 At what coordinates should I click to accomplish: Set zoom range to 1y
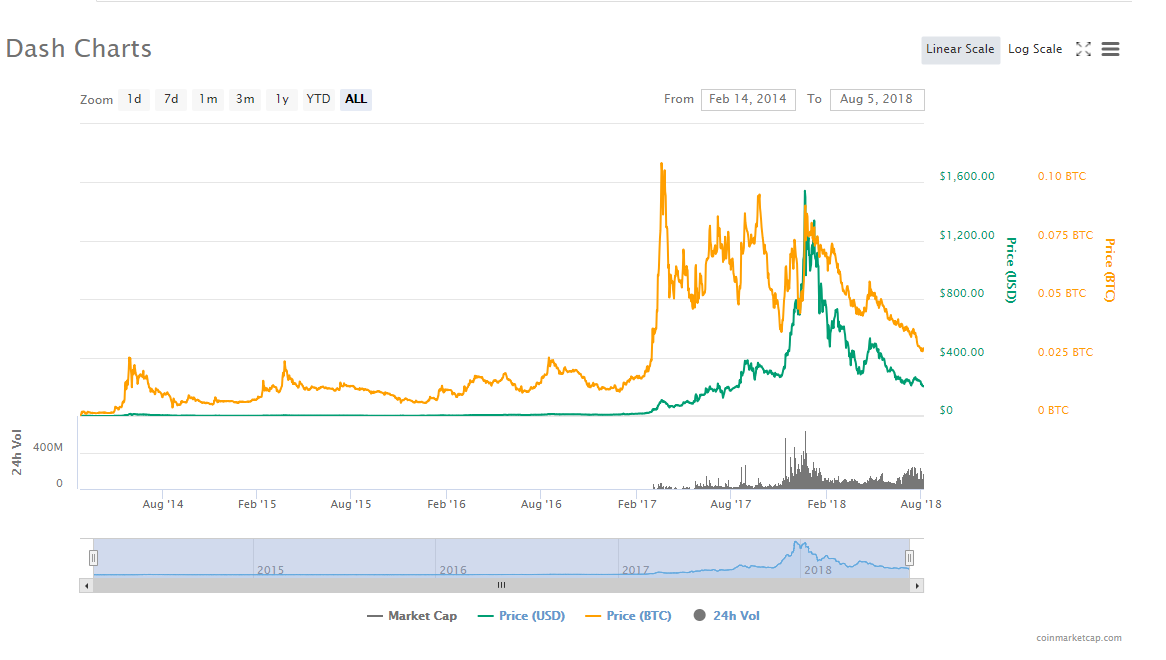coord(282,99)
